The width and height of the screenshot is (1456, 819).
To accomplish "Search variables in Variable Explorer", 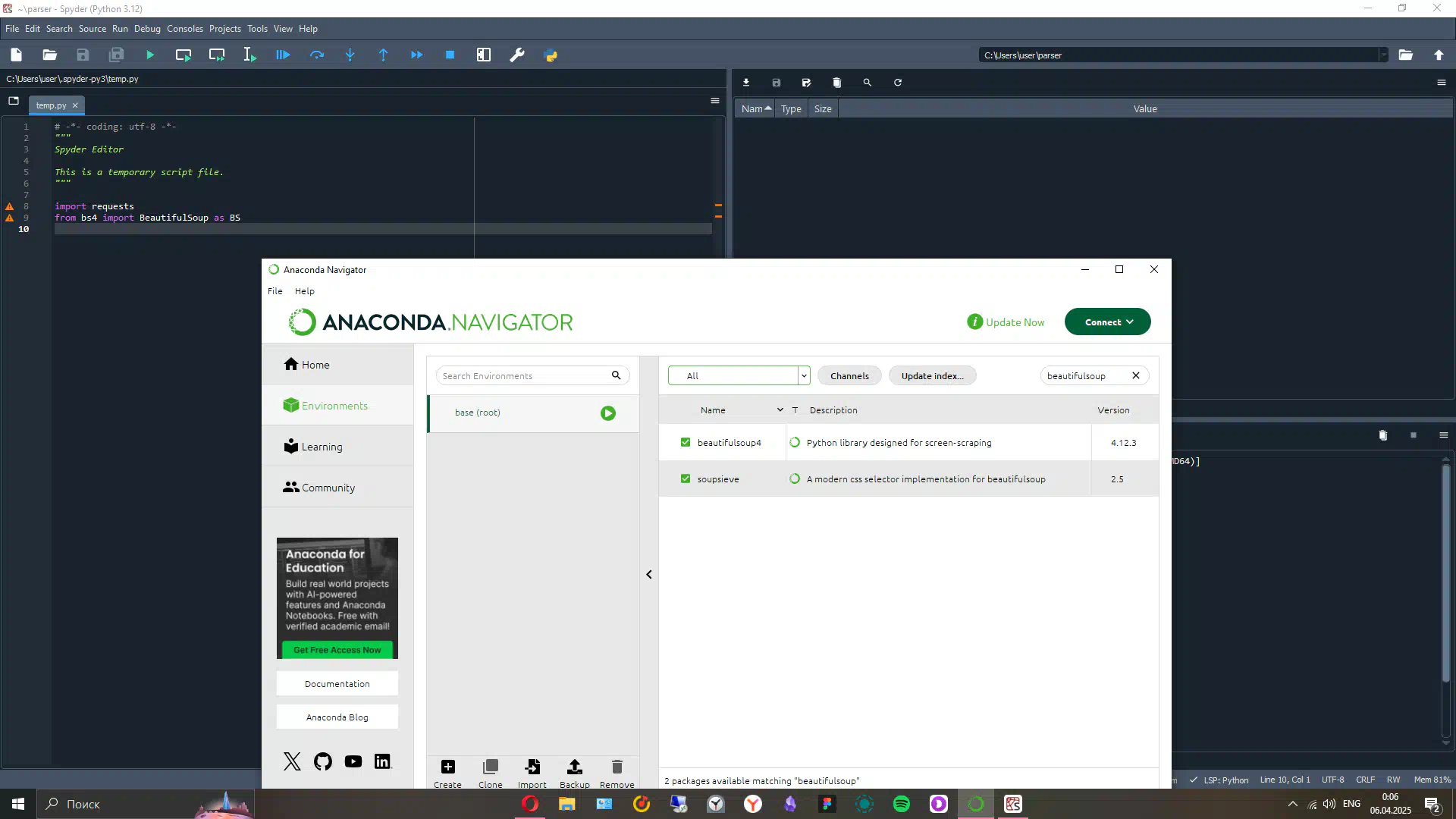I will coord(868,83).
